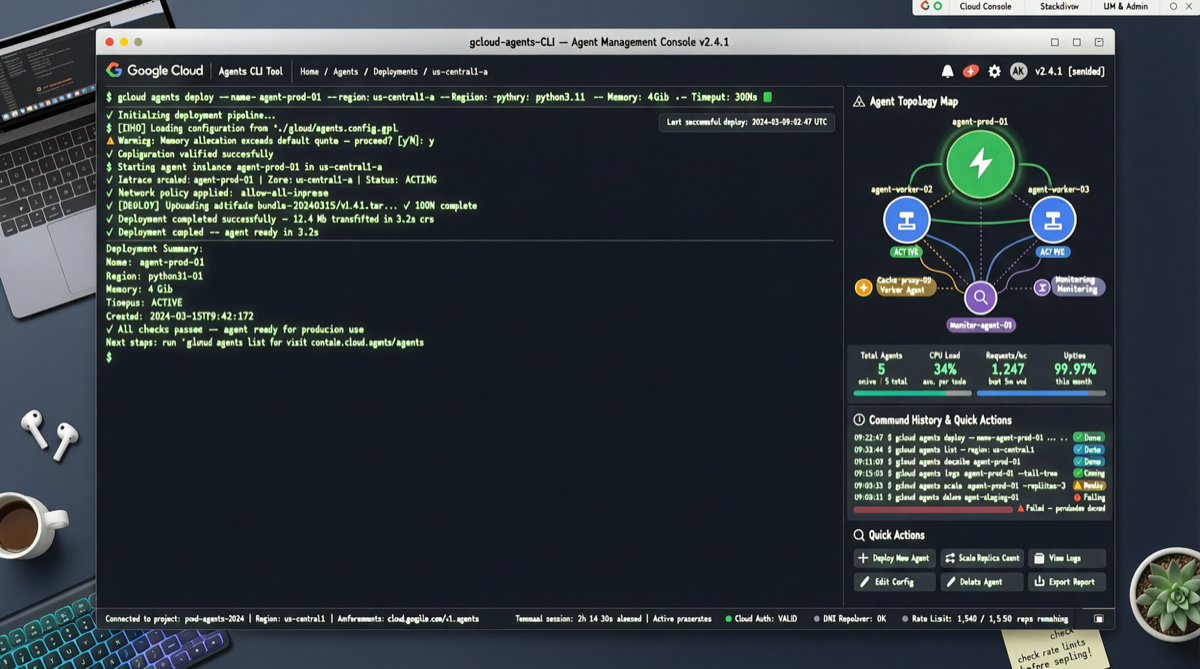Click the Failed warning triangle icon

tap(1020, 508)
